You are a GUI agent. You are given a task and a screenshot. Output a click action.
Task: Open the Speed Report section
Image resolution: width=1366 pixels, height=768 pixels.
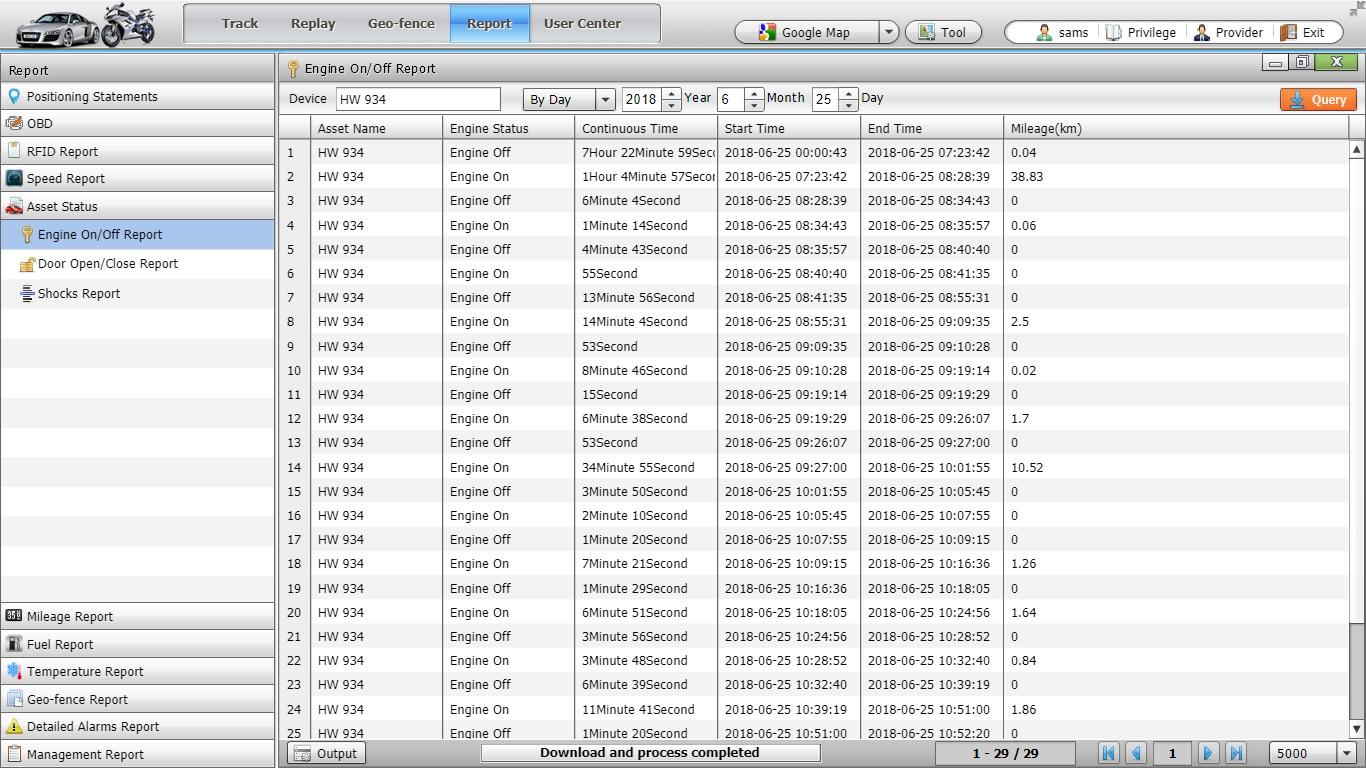point(138,179)
